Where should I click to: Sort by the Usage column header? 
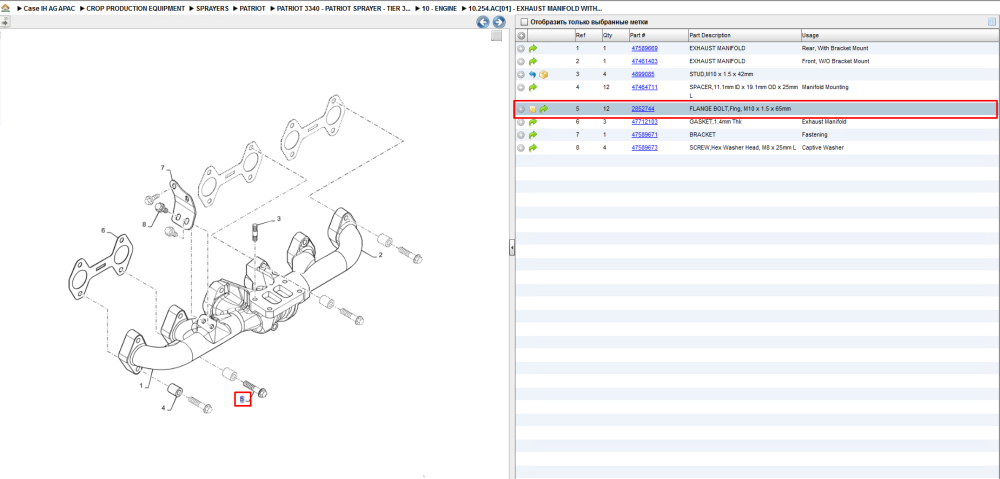810,36
